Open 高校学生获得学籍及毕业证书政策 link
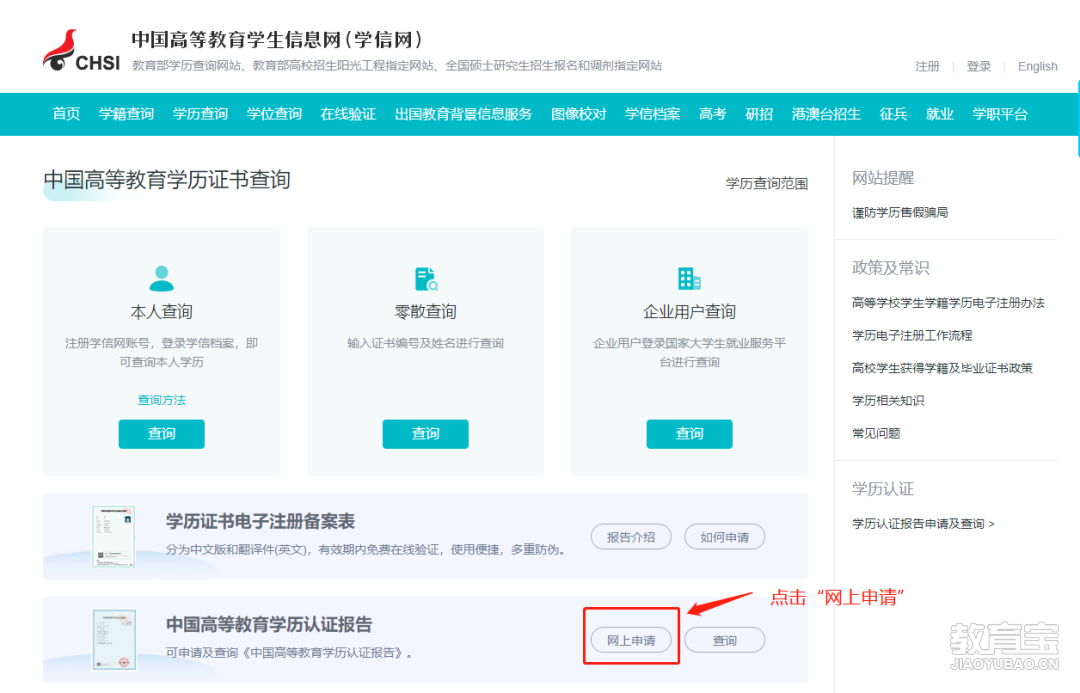This screenshot has width=1080, height=693. click(942, 368)
